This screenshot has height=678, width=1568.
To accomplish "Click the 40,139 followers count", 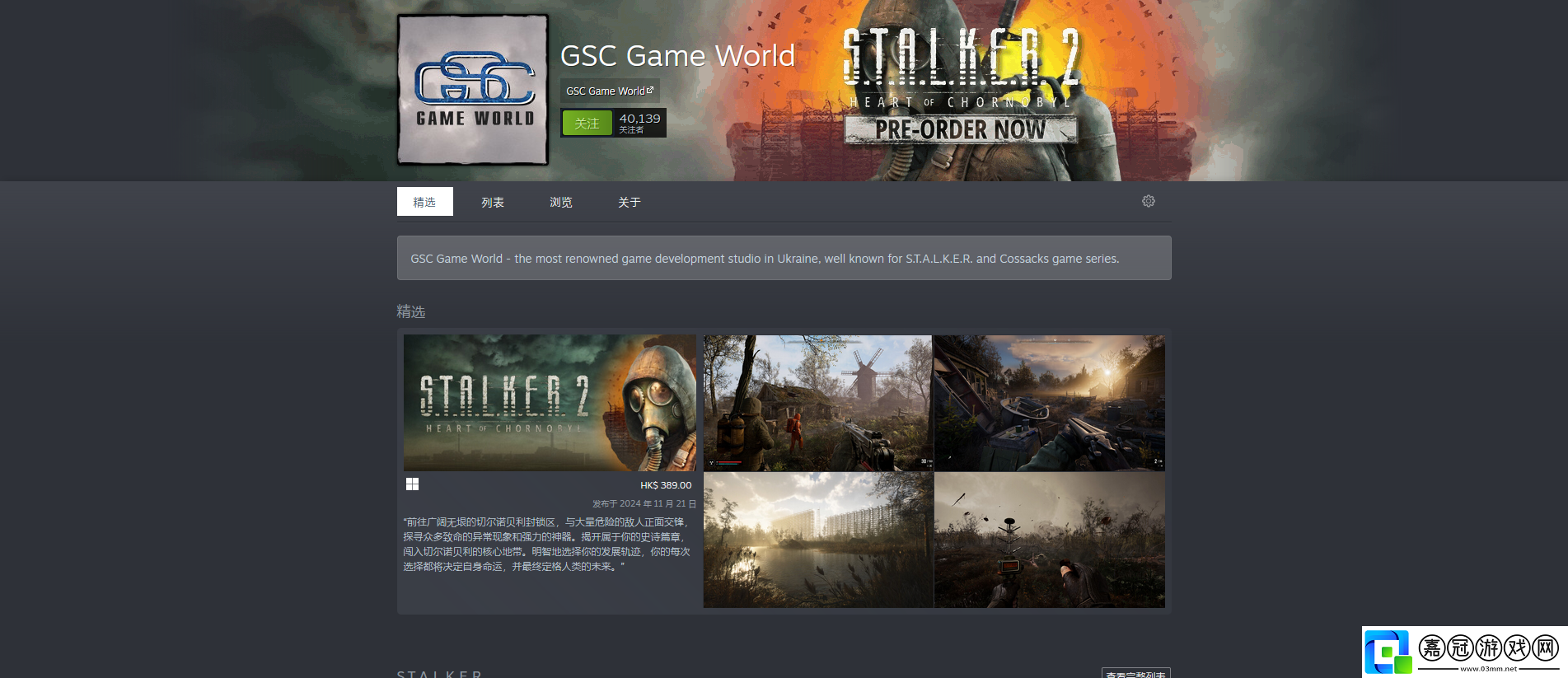I will pos(639,123).
